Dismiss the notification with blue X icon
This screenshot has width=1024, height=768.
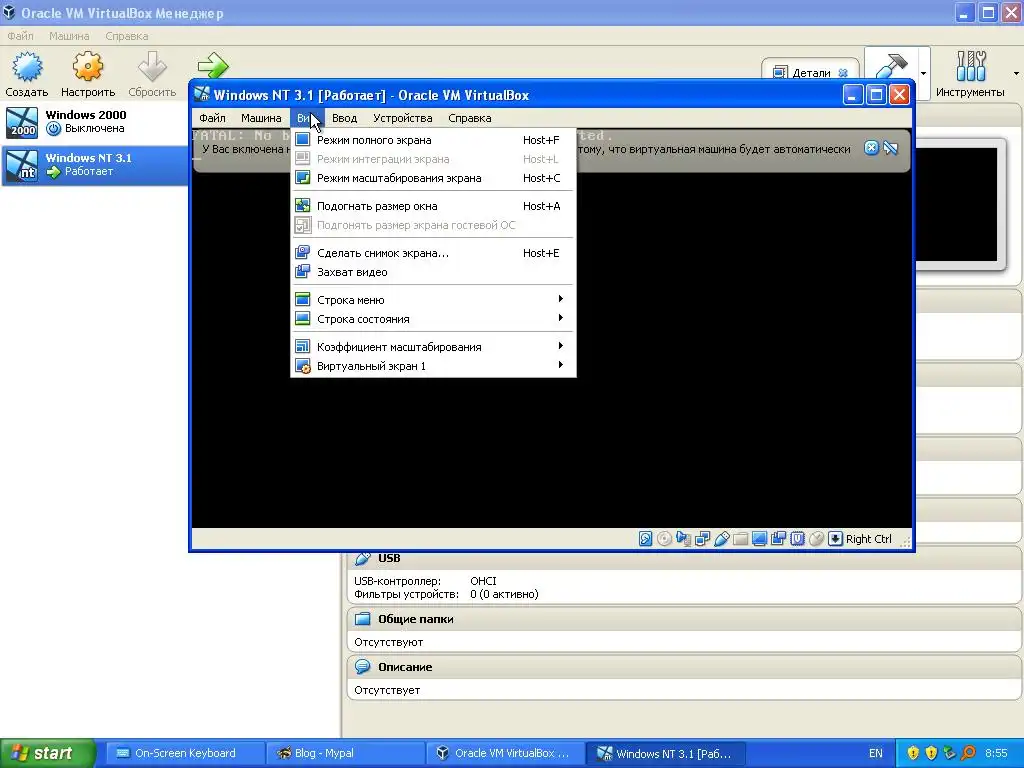871,148
